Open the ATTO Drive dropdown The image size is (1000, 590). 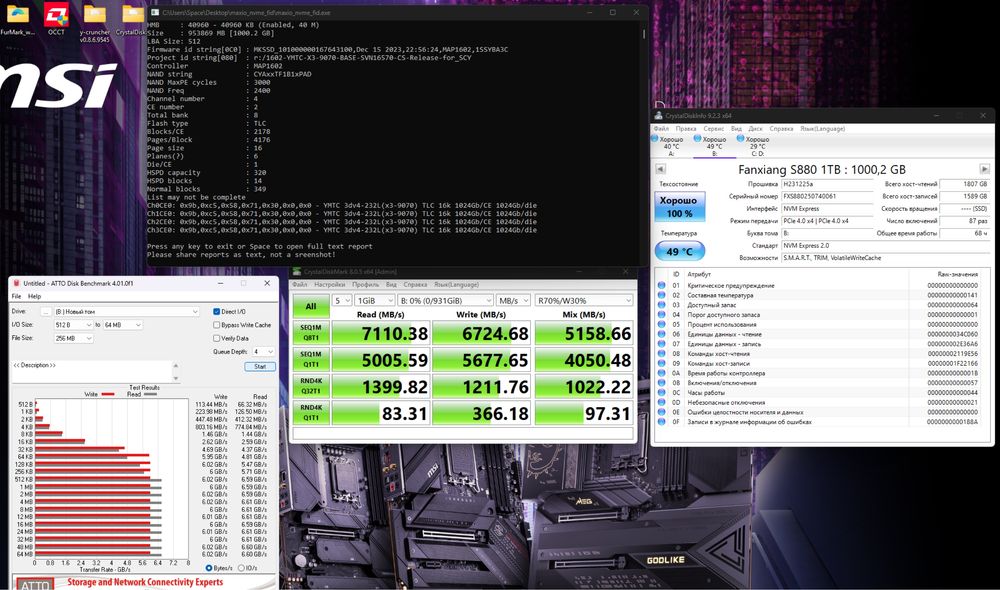[127, 312]
